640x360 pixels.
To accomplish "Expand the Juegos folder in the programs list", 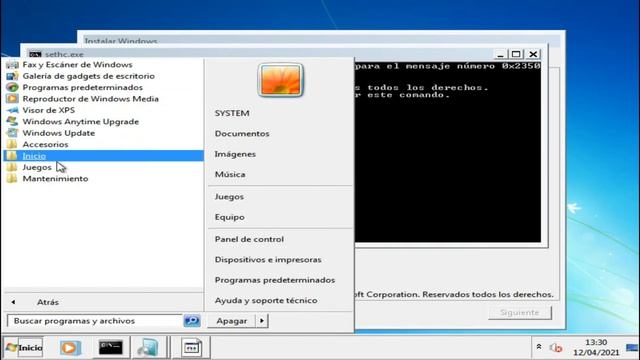I will (x=103, y=167).
